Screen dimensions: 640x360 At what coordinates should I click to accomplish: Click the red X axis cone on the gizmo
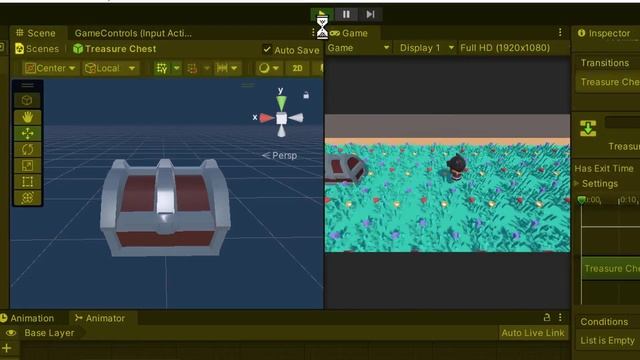point(267,118)
